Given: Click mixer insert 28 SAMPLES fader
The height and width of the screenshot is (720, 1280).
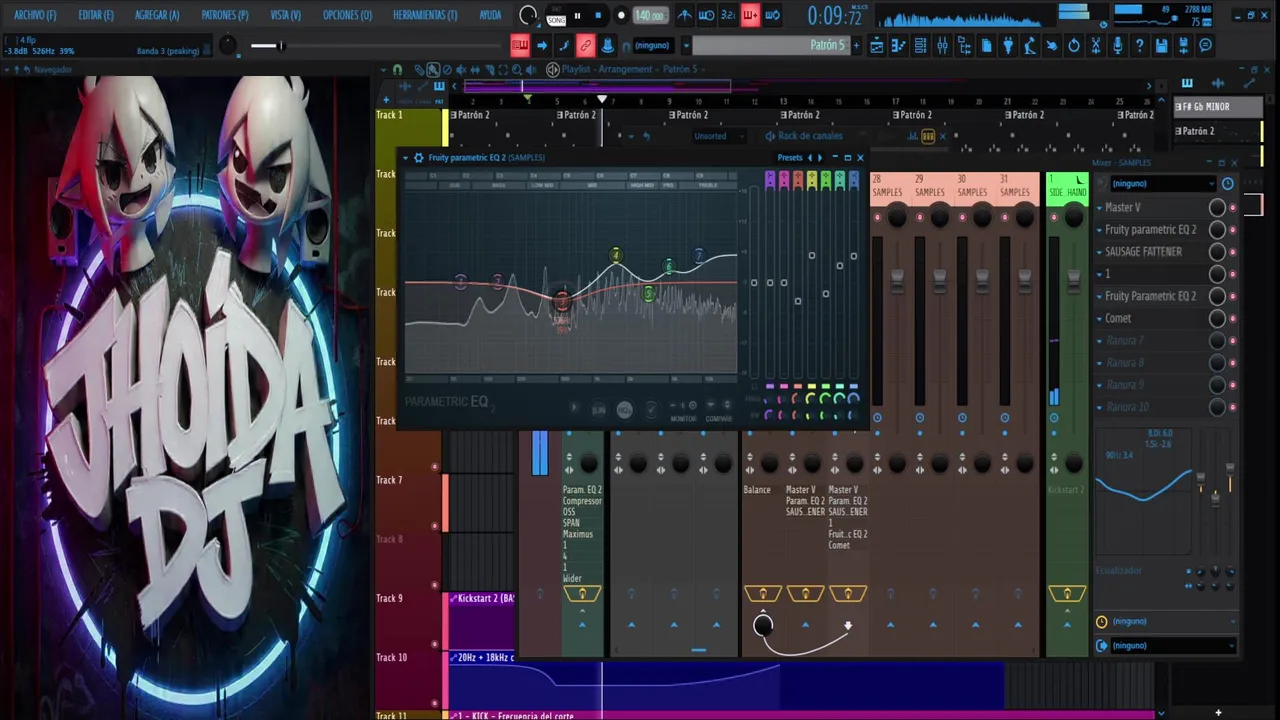Looking at the screenshot, I should tap(897, 280).
